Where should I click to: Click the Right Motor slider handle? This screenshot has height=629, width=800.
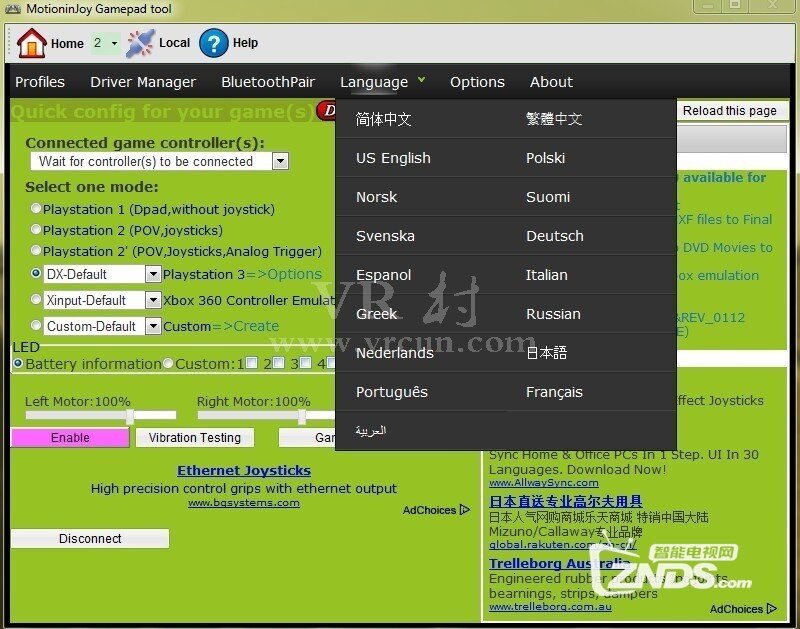[302, 415]
